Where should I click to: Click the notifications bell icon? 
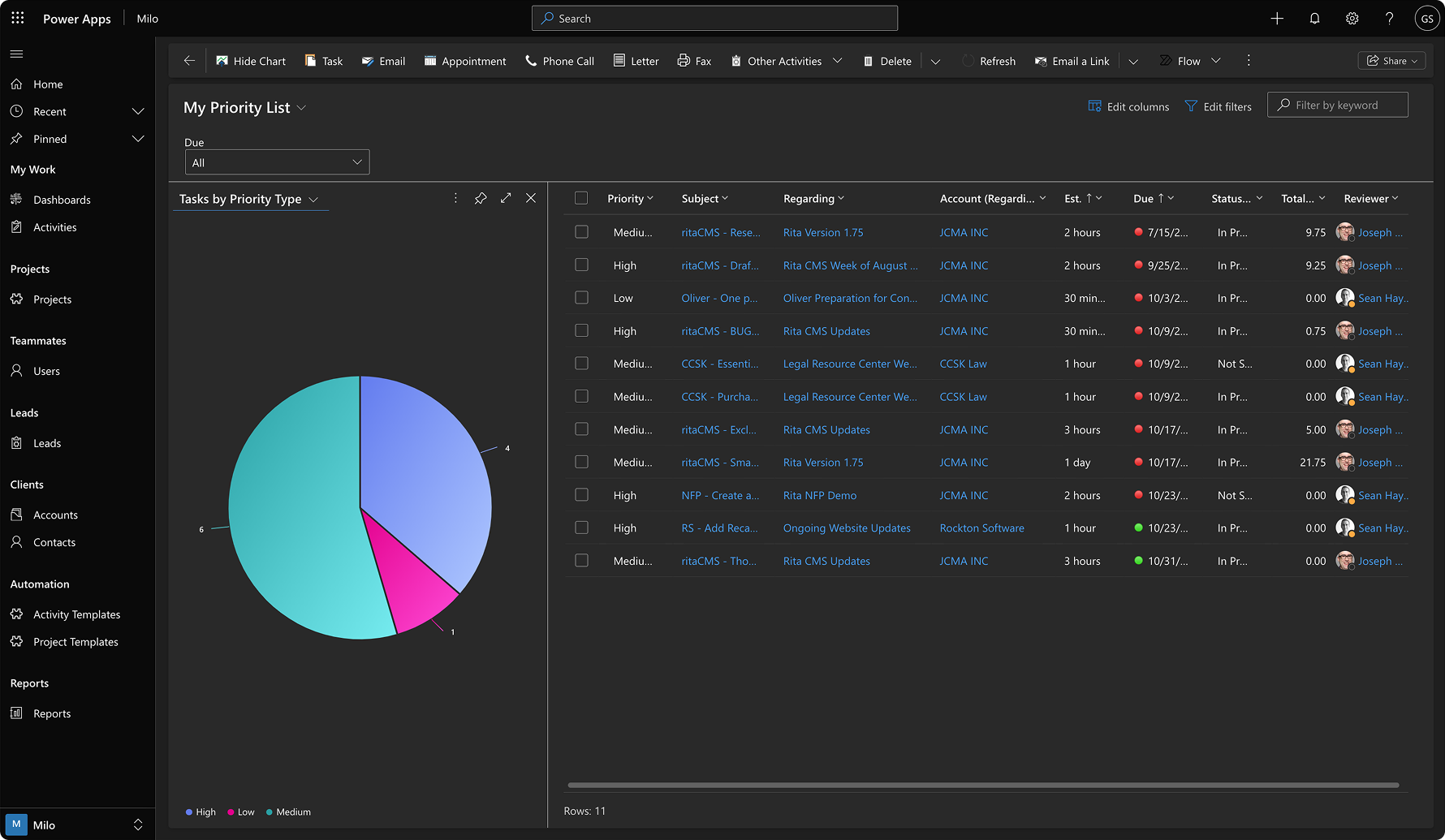click(1314, 19)
